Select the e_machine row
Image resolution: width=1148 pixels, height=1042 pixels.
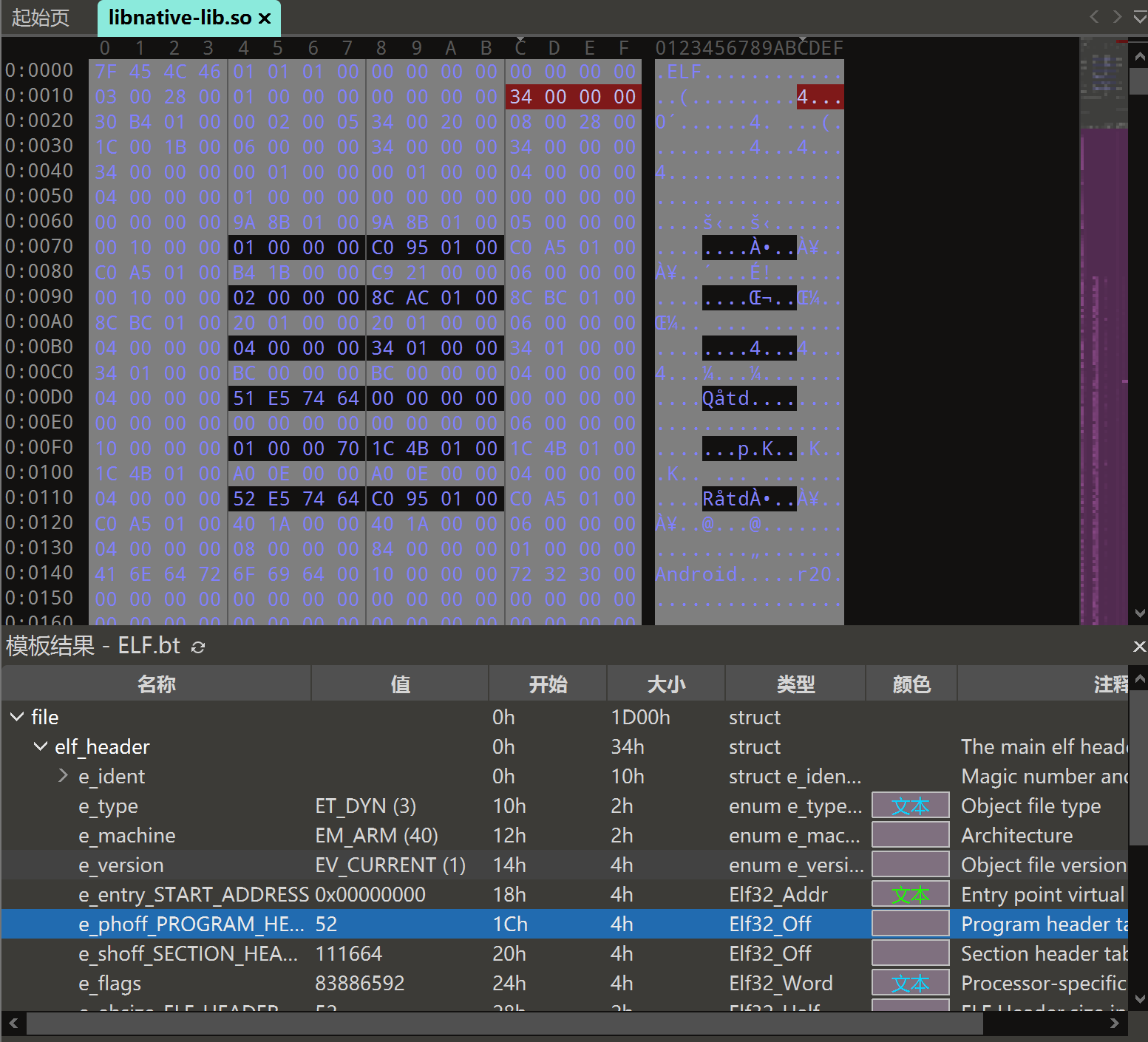(127, 836)
